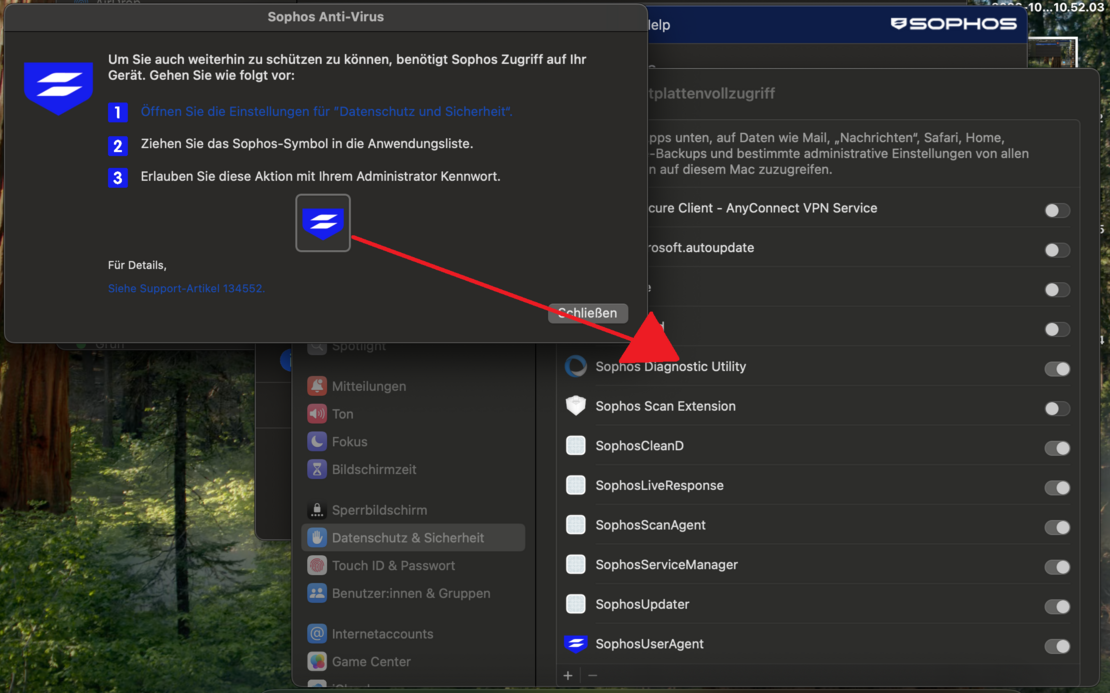Select Datenschutz & Sicherheit in the sidebar
This screenshot has height=693, width=1110.
pos(413,537)
